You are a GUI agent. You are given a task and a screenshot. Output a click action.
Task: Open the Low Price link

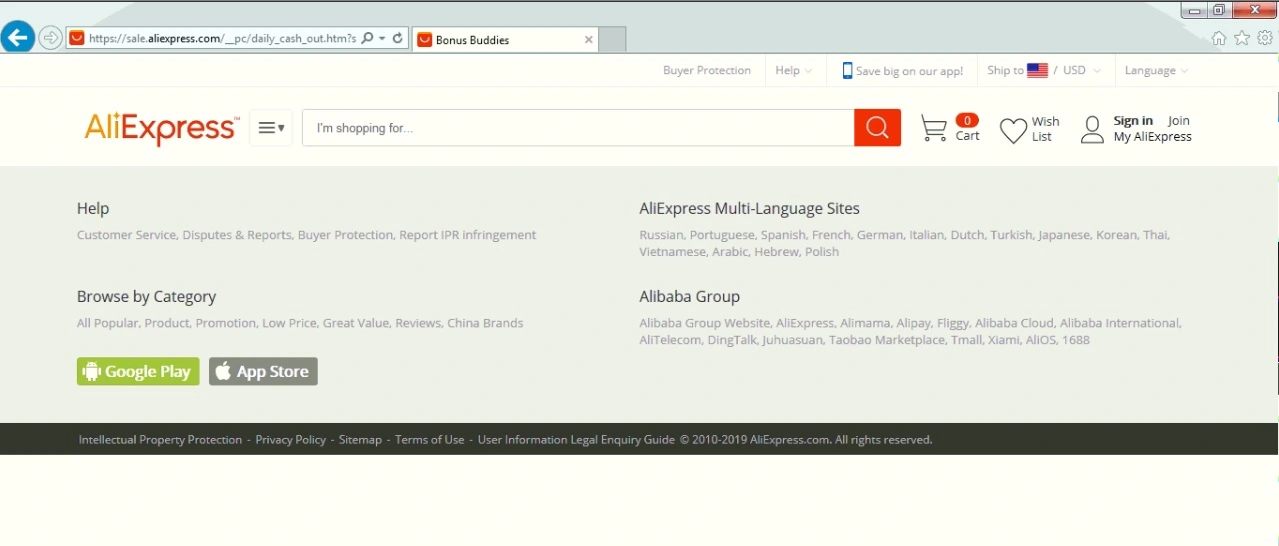click(x=289, y=323)
